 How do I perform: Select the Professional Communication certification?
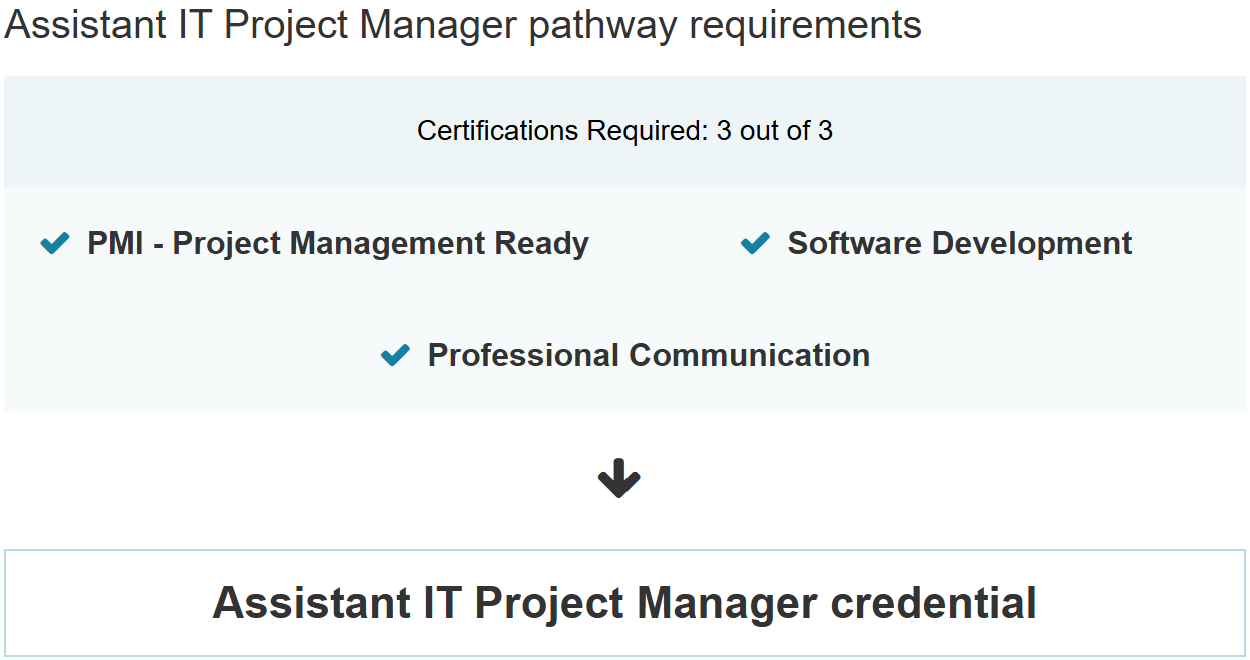648,355
